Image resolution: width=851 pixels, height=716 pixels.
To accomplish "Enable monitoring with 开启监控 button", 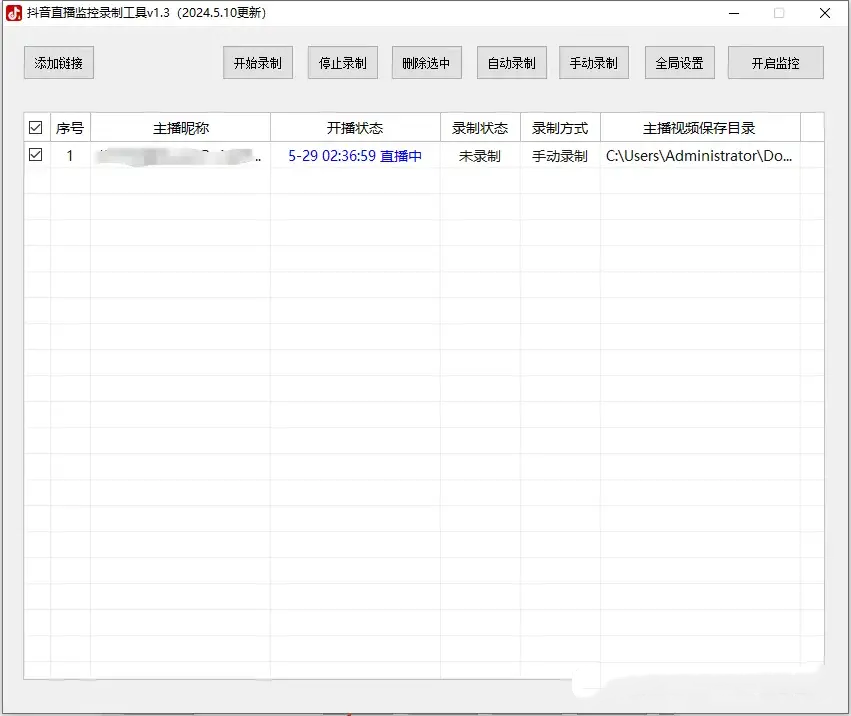I will tap(776, 63).
